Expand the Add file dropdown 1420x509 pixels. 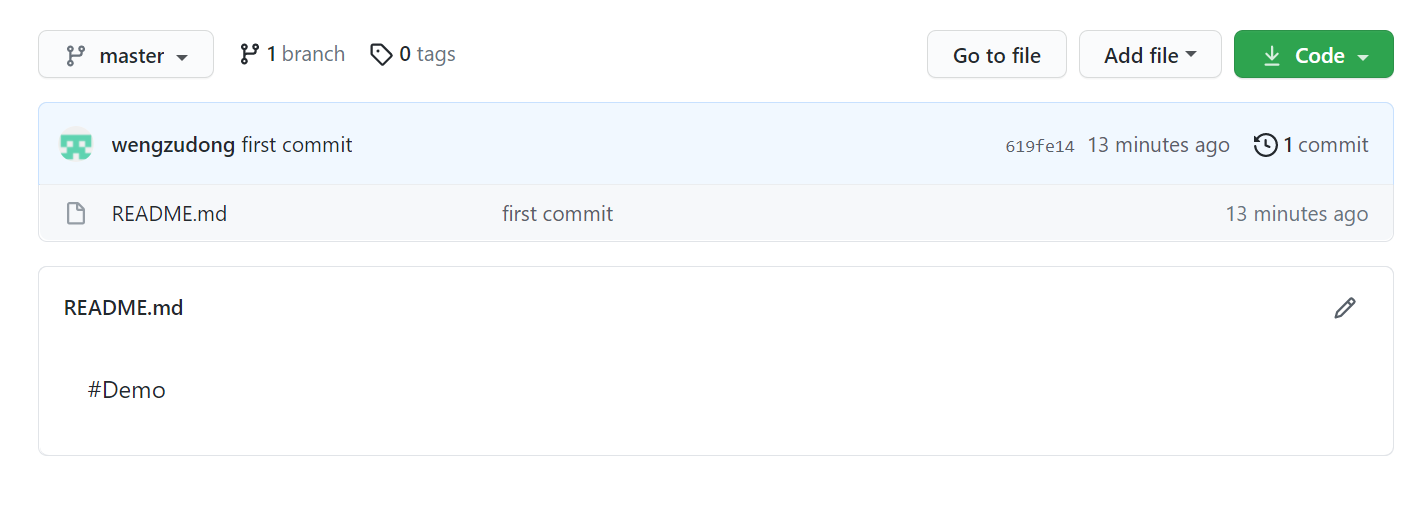click(x=1150, y=55)
